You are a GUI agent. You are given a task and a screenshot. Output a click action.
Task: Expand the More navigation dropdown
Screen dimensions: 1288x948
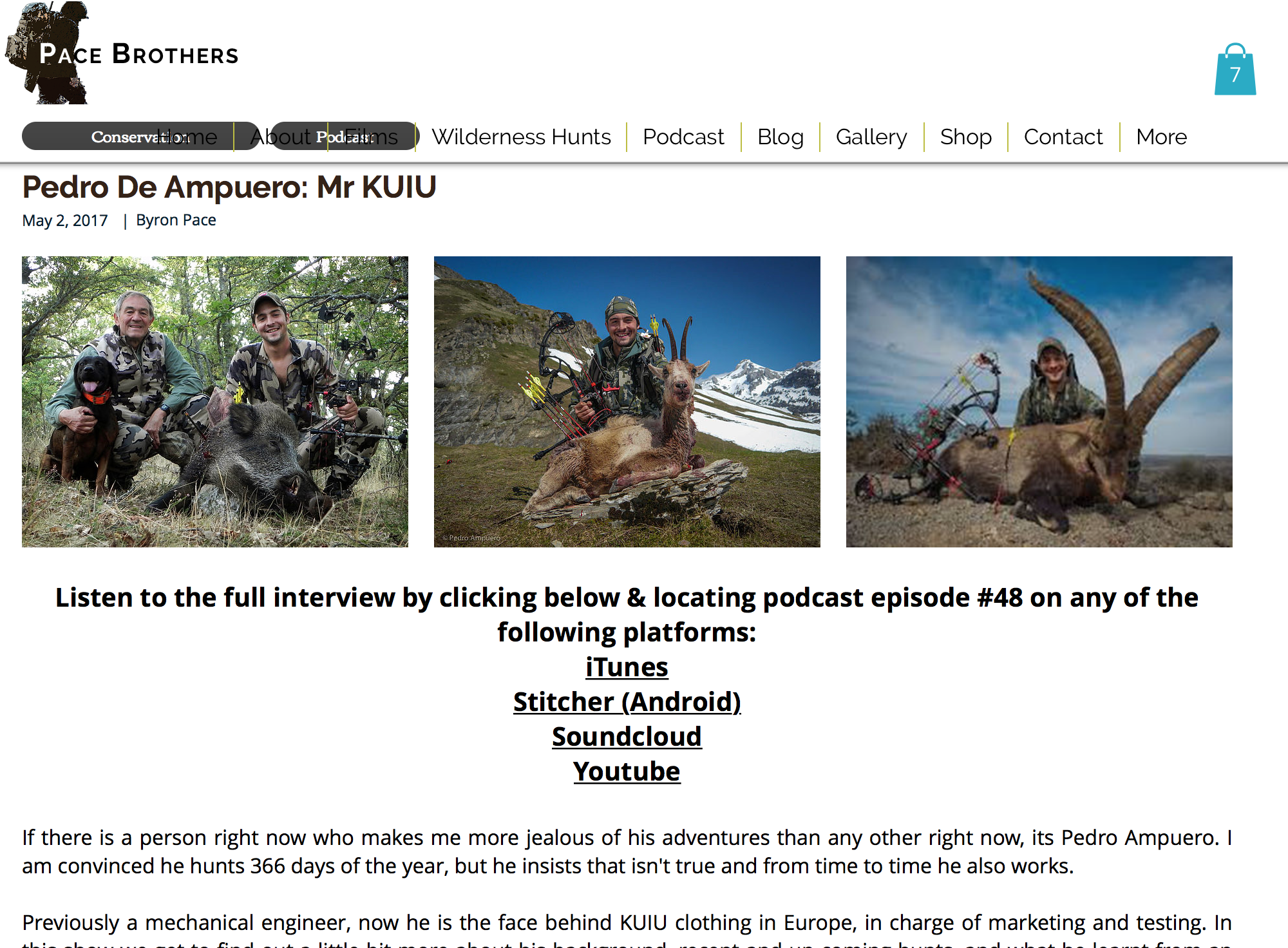1161,137
